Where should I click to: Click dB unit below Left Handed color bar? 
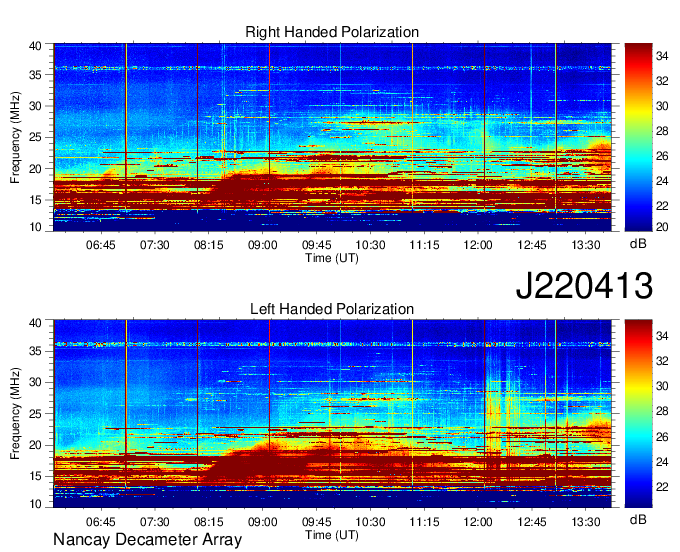[638, 519]
